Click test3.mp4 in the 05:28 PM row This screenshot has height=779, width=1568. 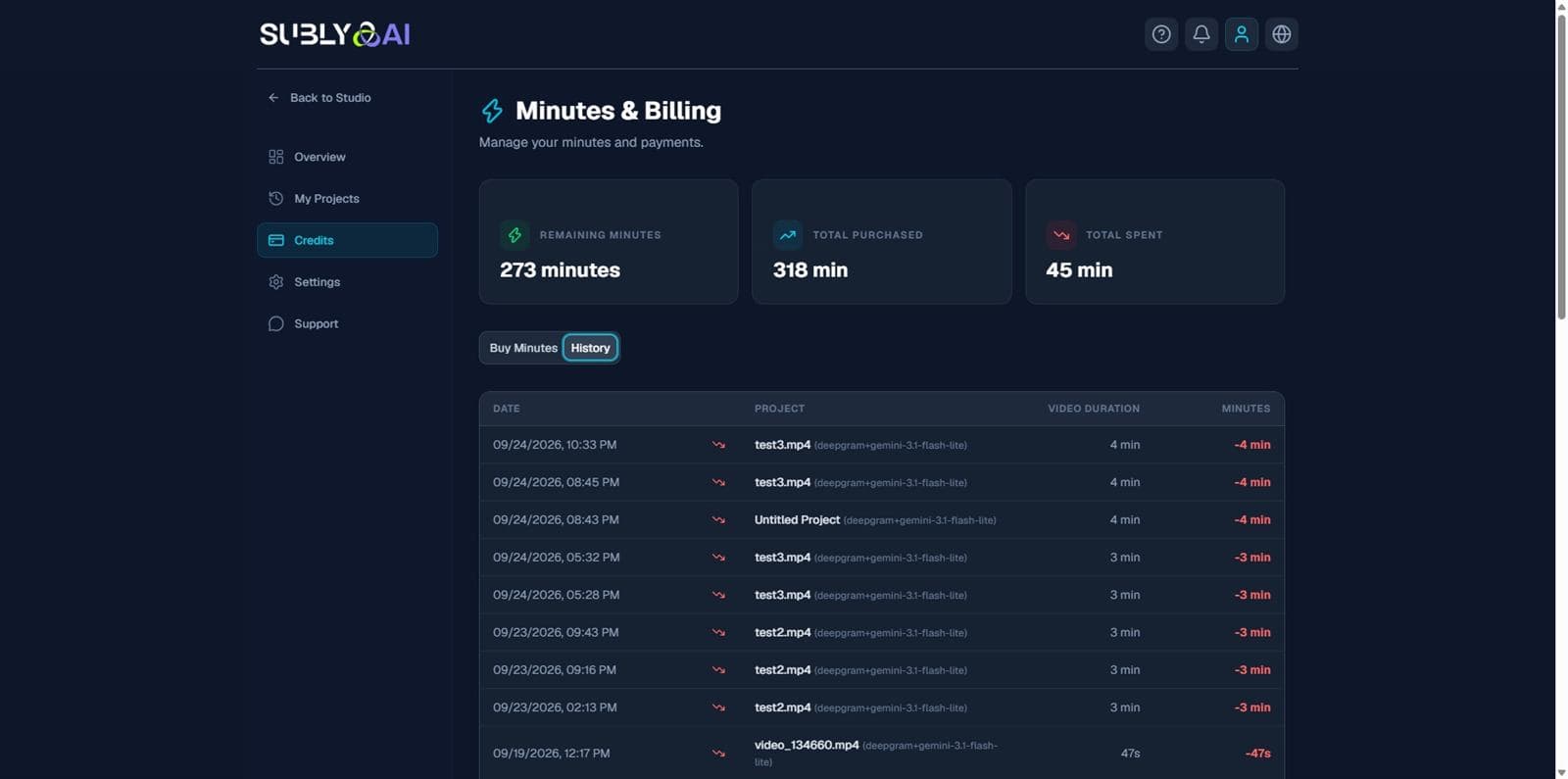pos(782,595)
